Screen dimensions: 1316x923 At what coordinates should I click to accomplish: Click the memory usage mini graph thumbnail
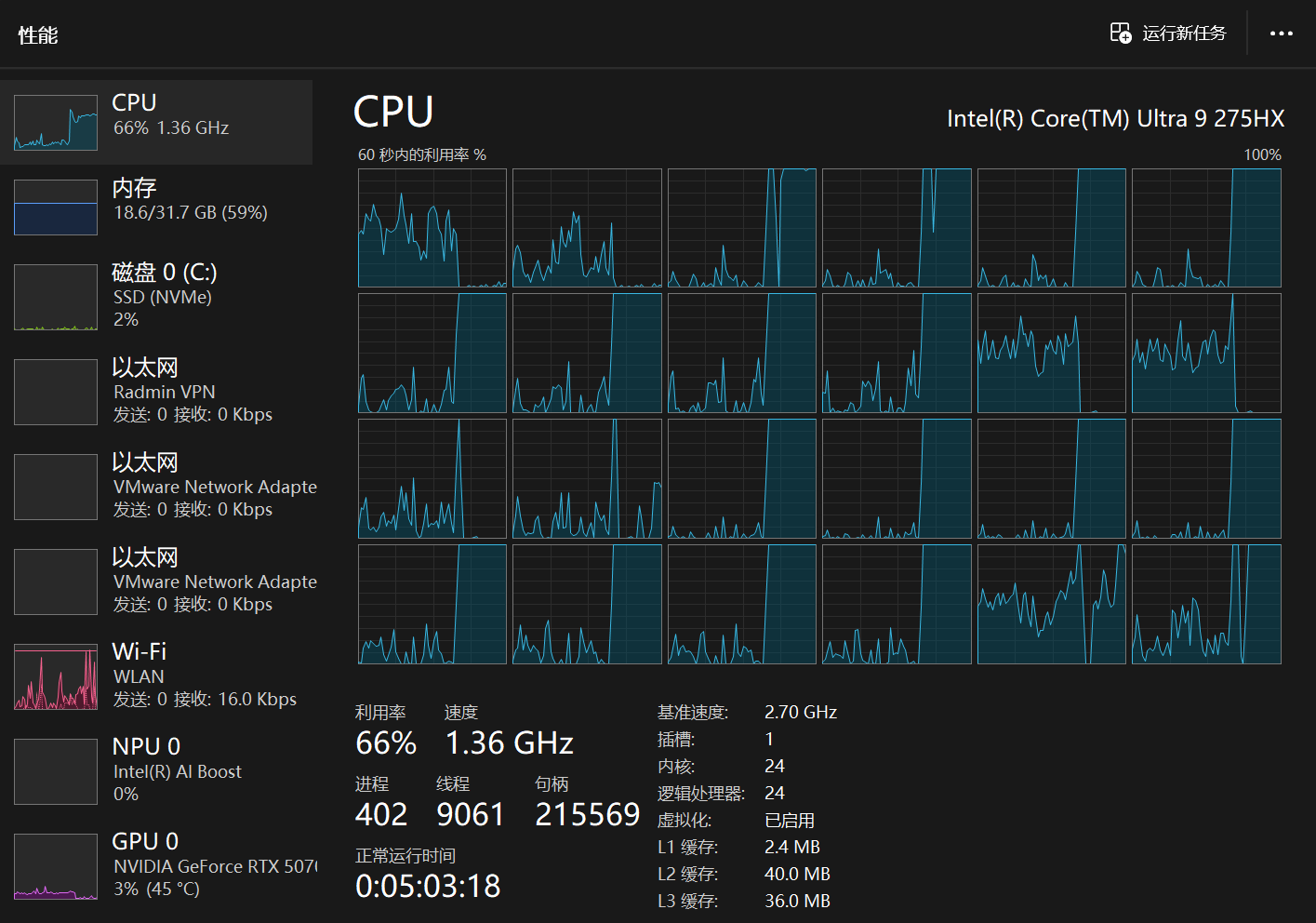(56, 207)
